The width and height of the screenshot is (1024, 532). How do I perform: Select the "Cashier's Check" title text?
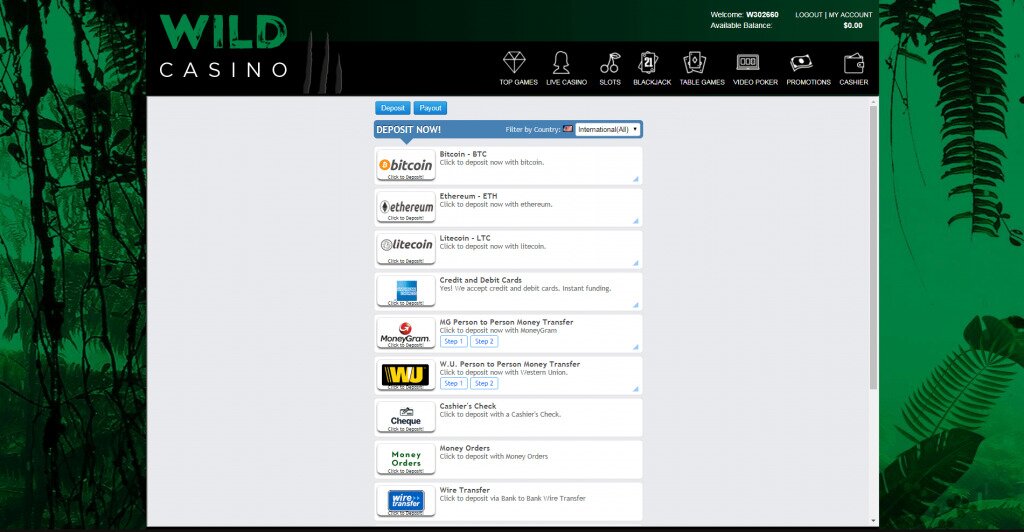(x=468, y=406)
